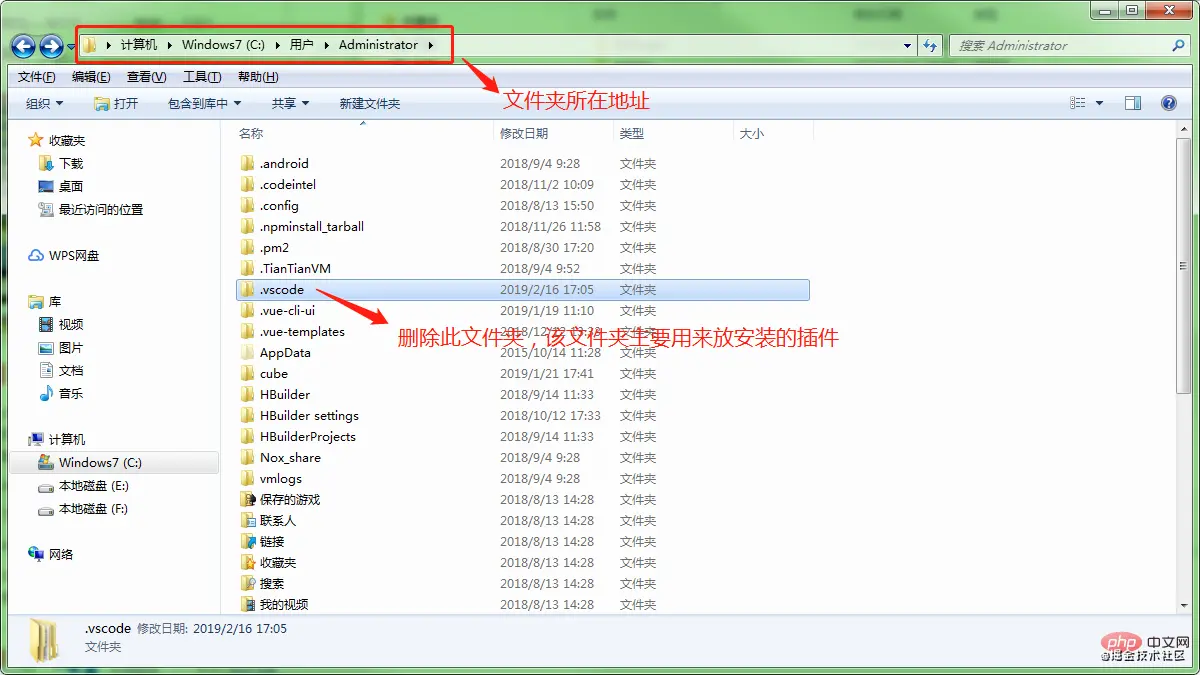Select the .vscode folder icon

248,290
